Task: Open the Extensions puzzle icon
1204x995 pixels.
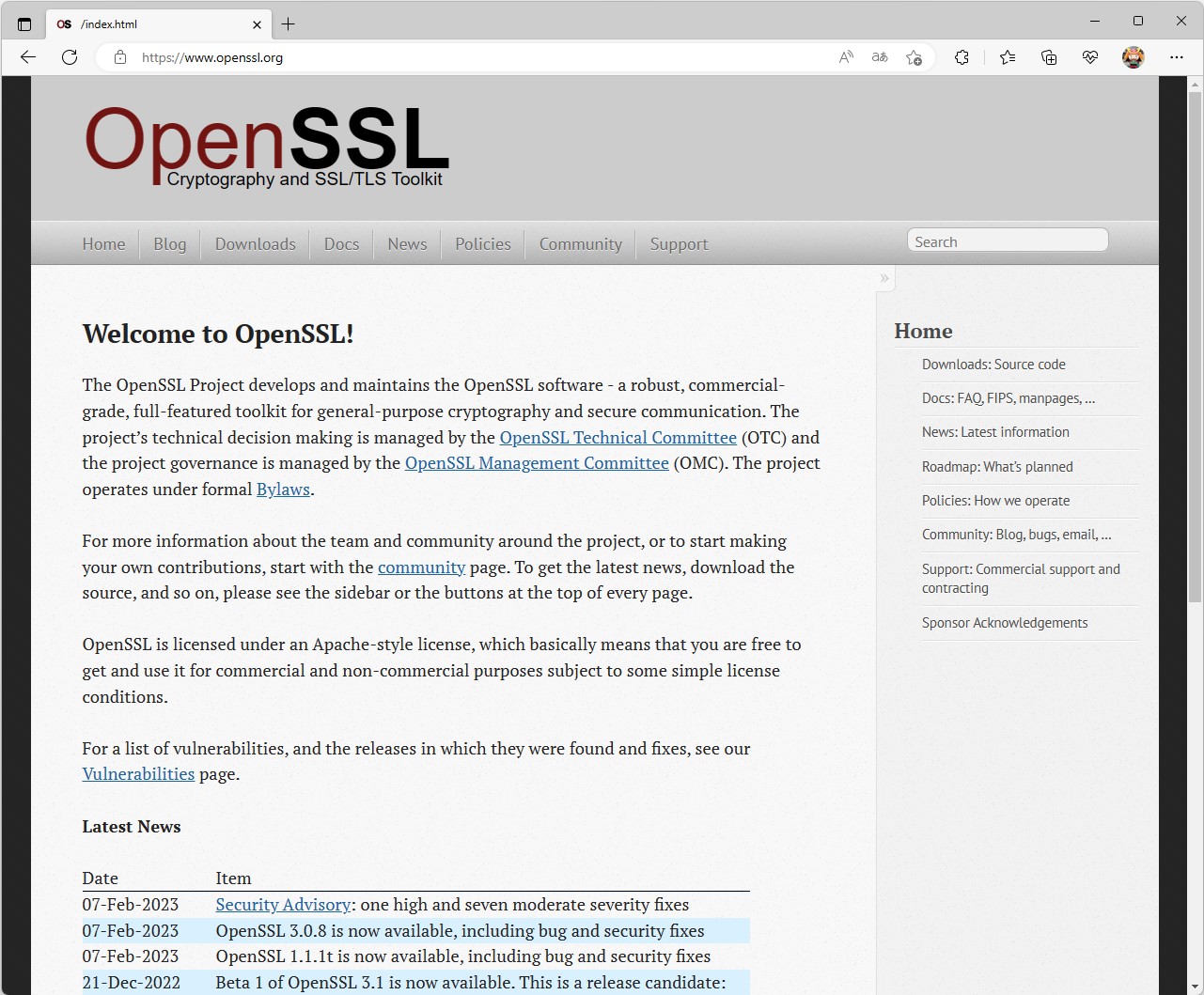Action: [962, 57]
